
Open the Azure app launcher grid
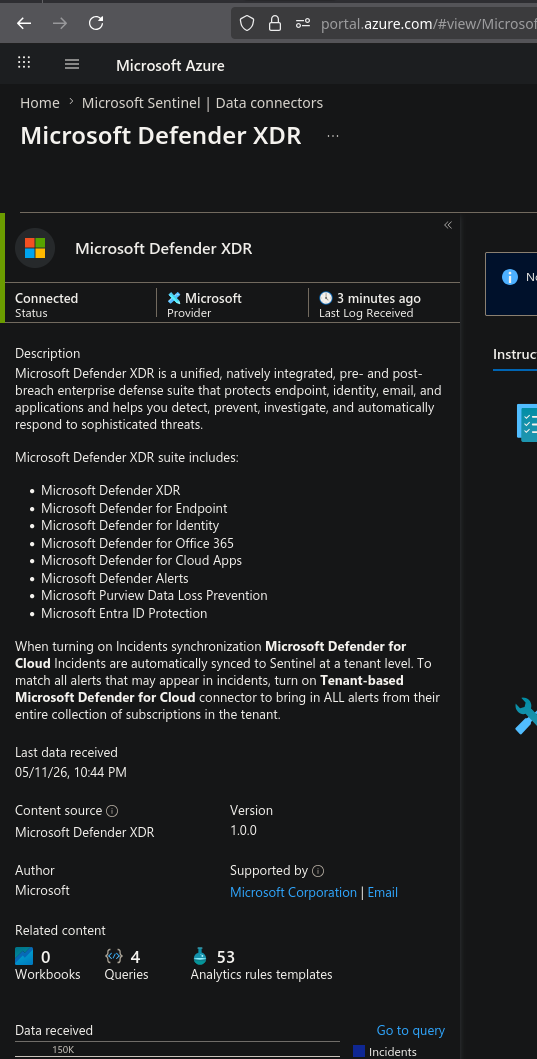24,63
